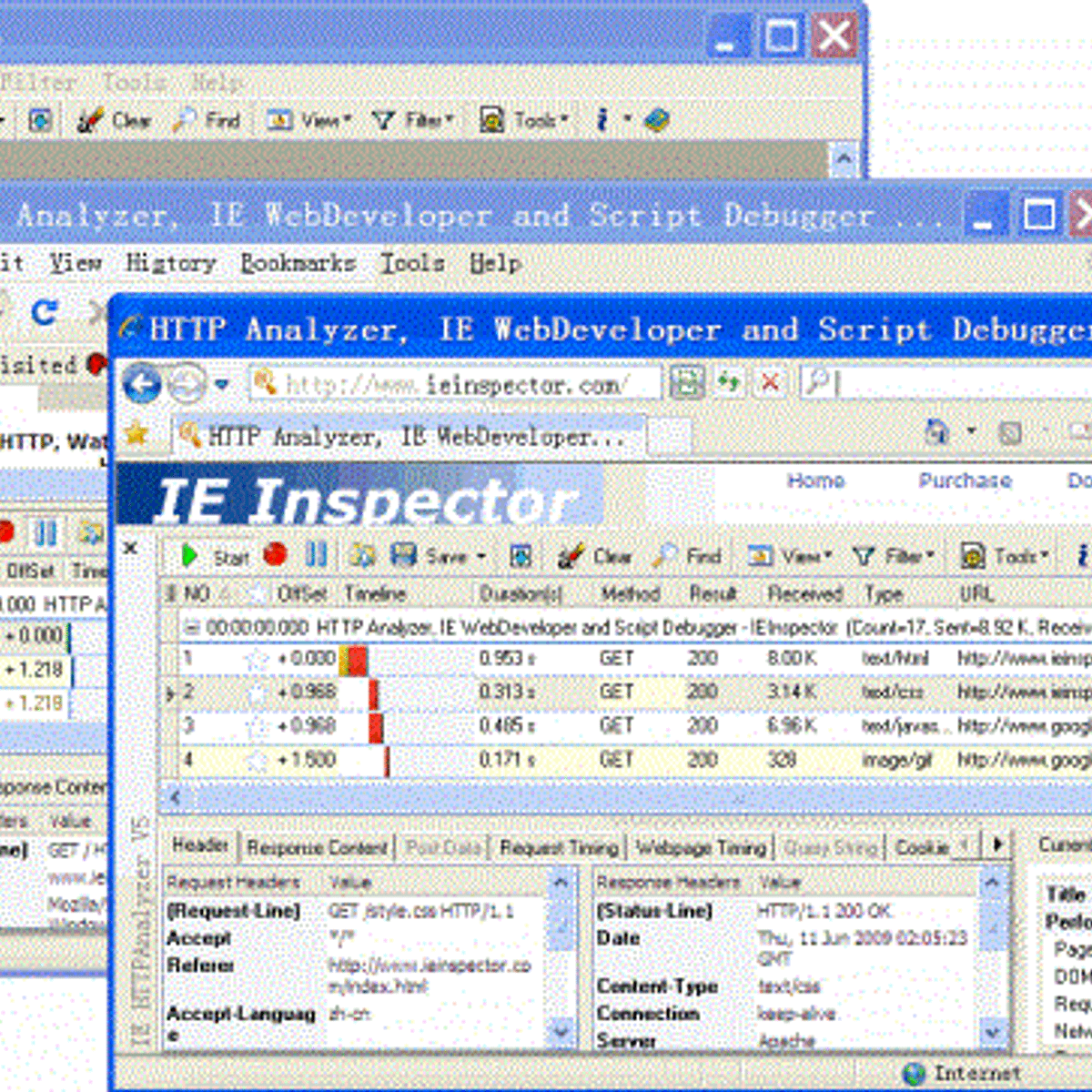
Task: Switch to Header tab
Action: (x=200, y=845)
